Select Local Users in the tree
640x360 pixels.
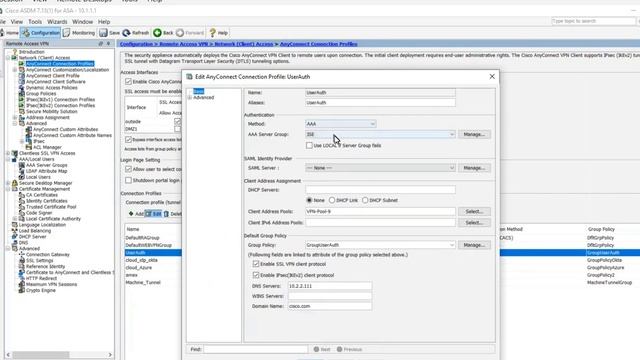(38, 177)
